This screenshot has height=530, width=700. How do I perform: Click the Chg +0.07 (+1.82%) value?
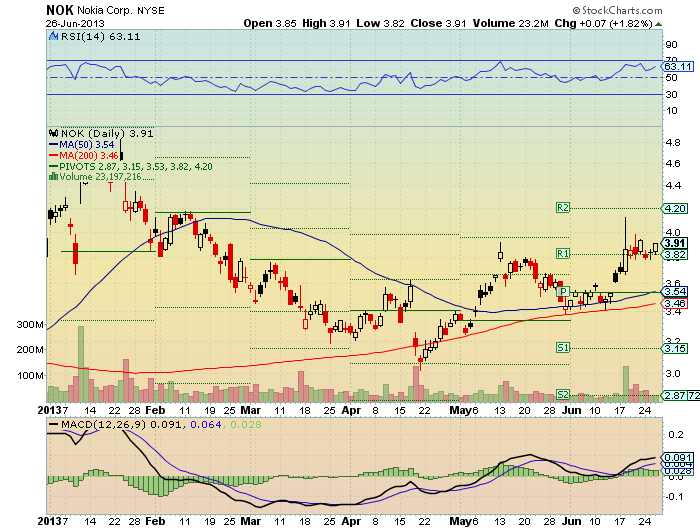[x=604, y=24]
